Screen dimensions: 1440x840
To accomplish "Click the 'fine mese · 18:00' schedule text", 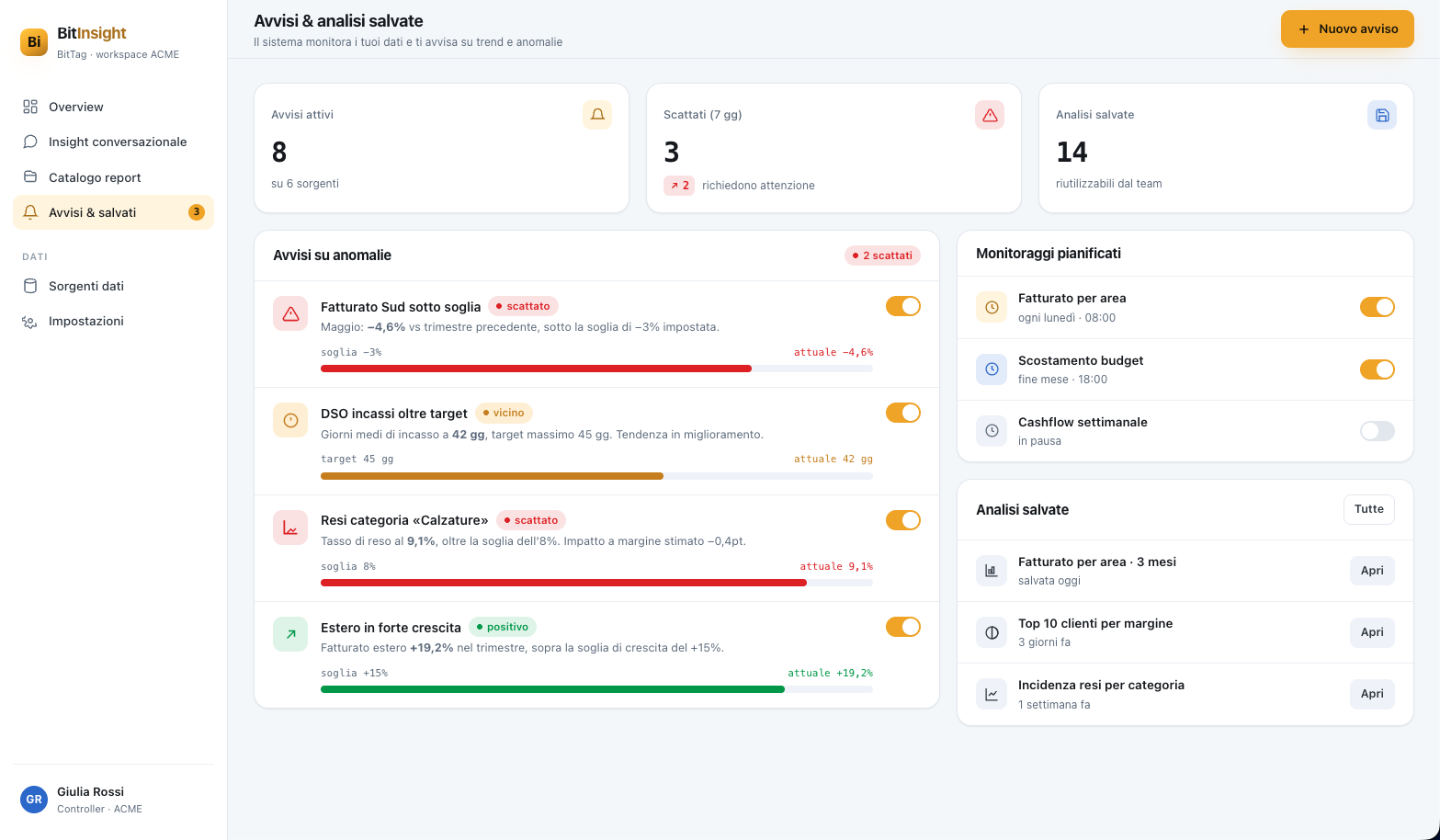I will (1062, 380).
